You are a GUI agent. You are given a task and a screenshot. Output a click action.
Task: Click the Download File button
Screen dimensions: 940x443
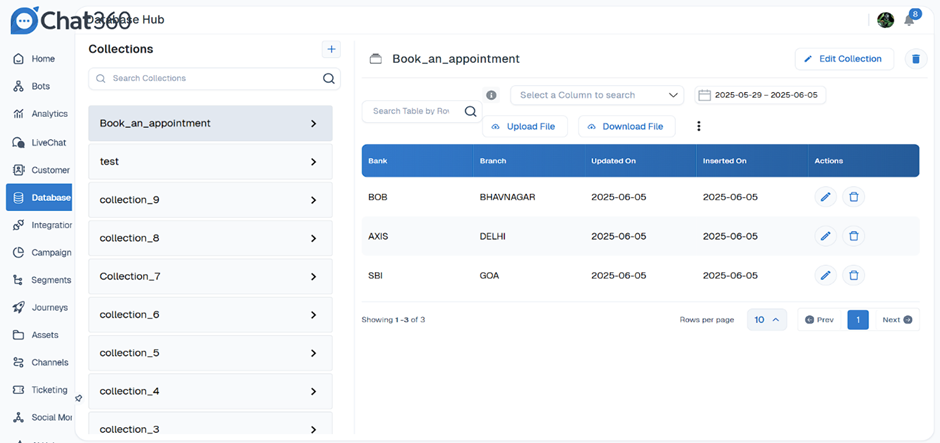point(626,127)
